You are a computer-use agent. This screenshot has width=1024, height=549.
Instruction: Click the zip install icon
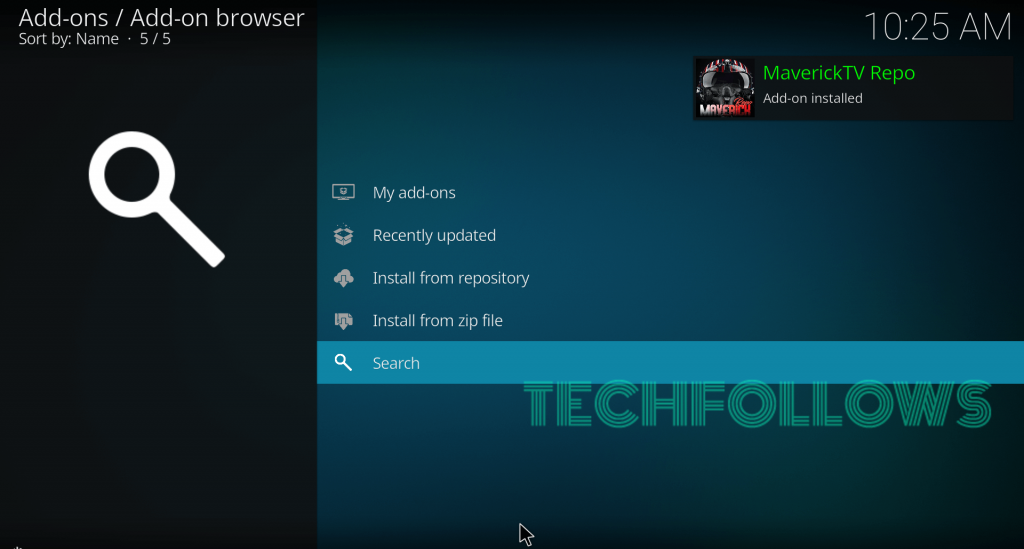344,321
